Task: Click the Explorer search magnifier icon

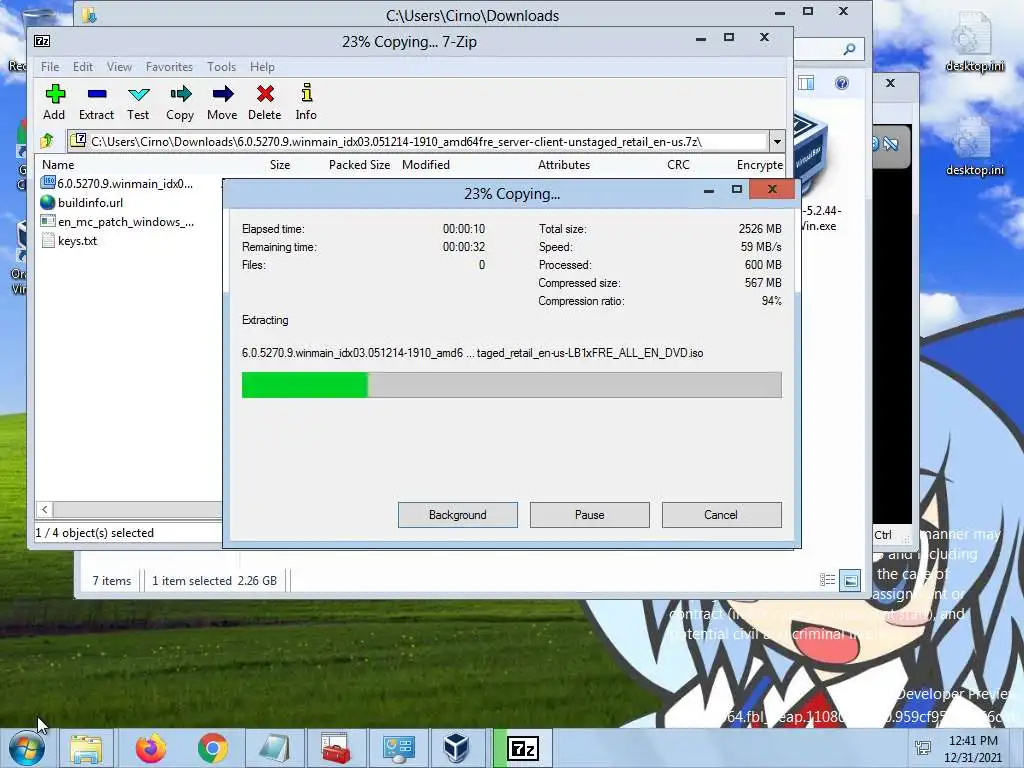Action: coord(850,49)
